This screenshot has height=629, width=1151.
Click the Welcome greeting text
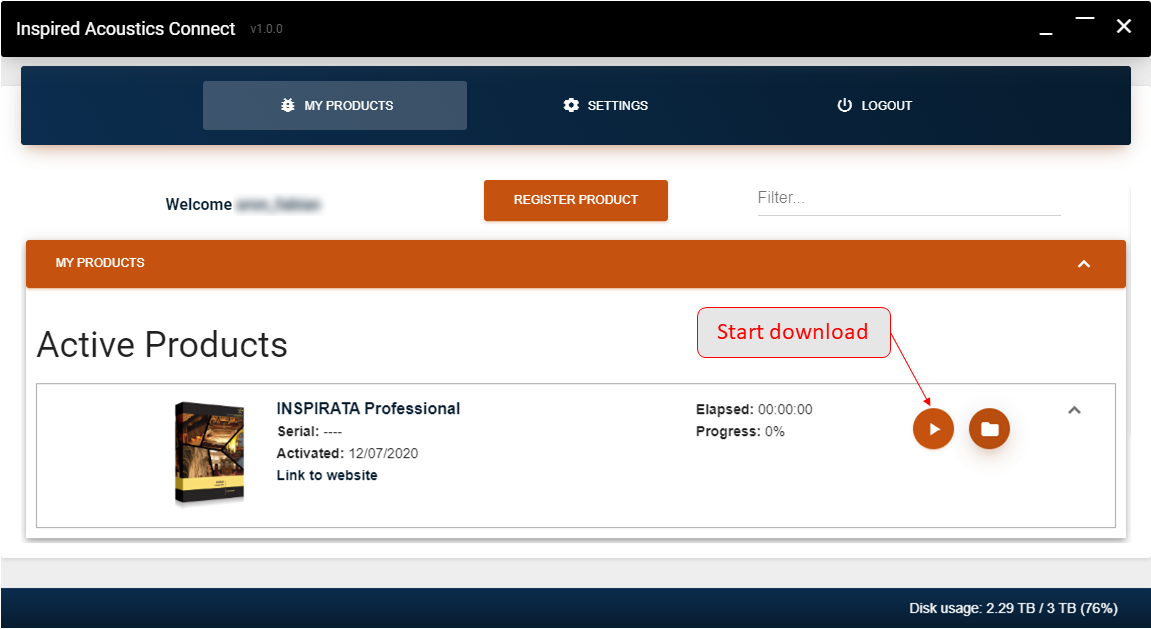click(x=243, y=205)
